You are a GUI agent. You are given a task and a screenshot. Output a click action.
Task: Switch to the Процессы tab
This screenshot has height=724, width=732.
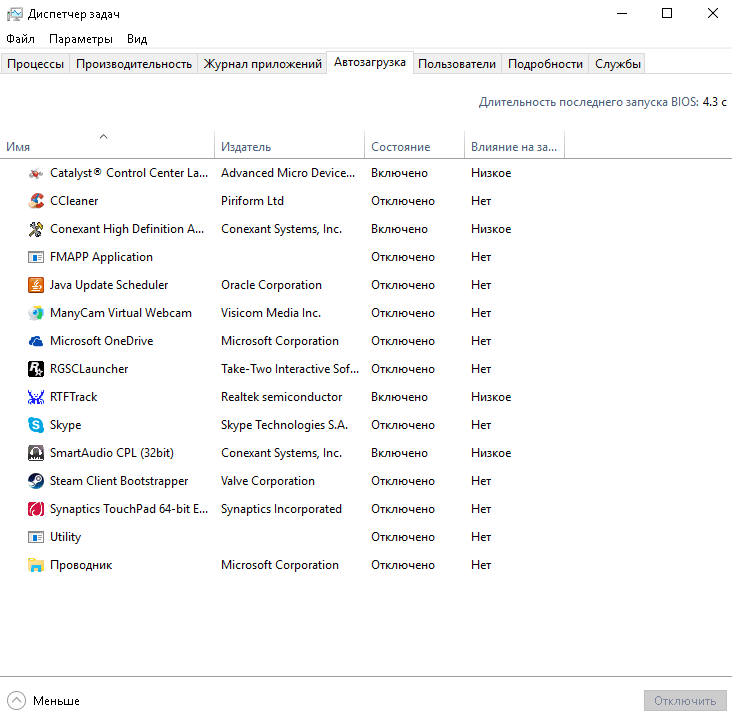point(35,64)
